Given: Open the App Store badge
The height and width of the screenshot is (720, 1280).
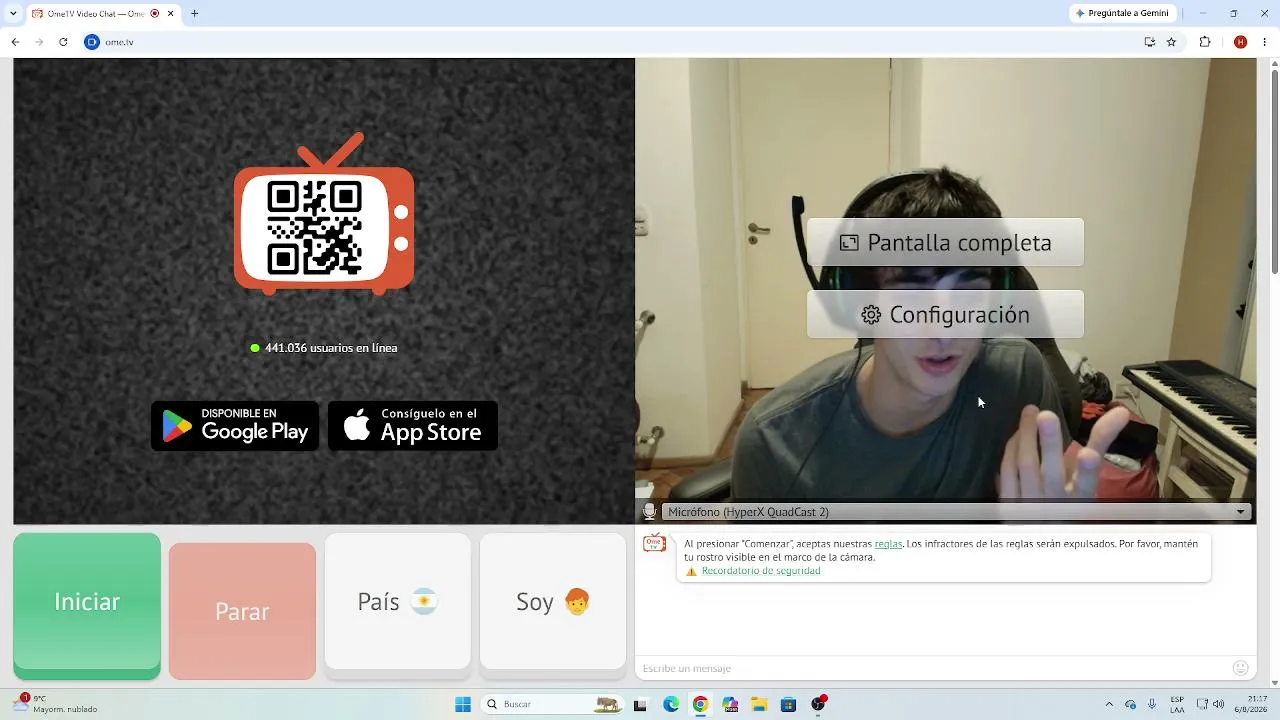Looking at the screenshot, I should [413, 426].
